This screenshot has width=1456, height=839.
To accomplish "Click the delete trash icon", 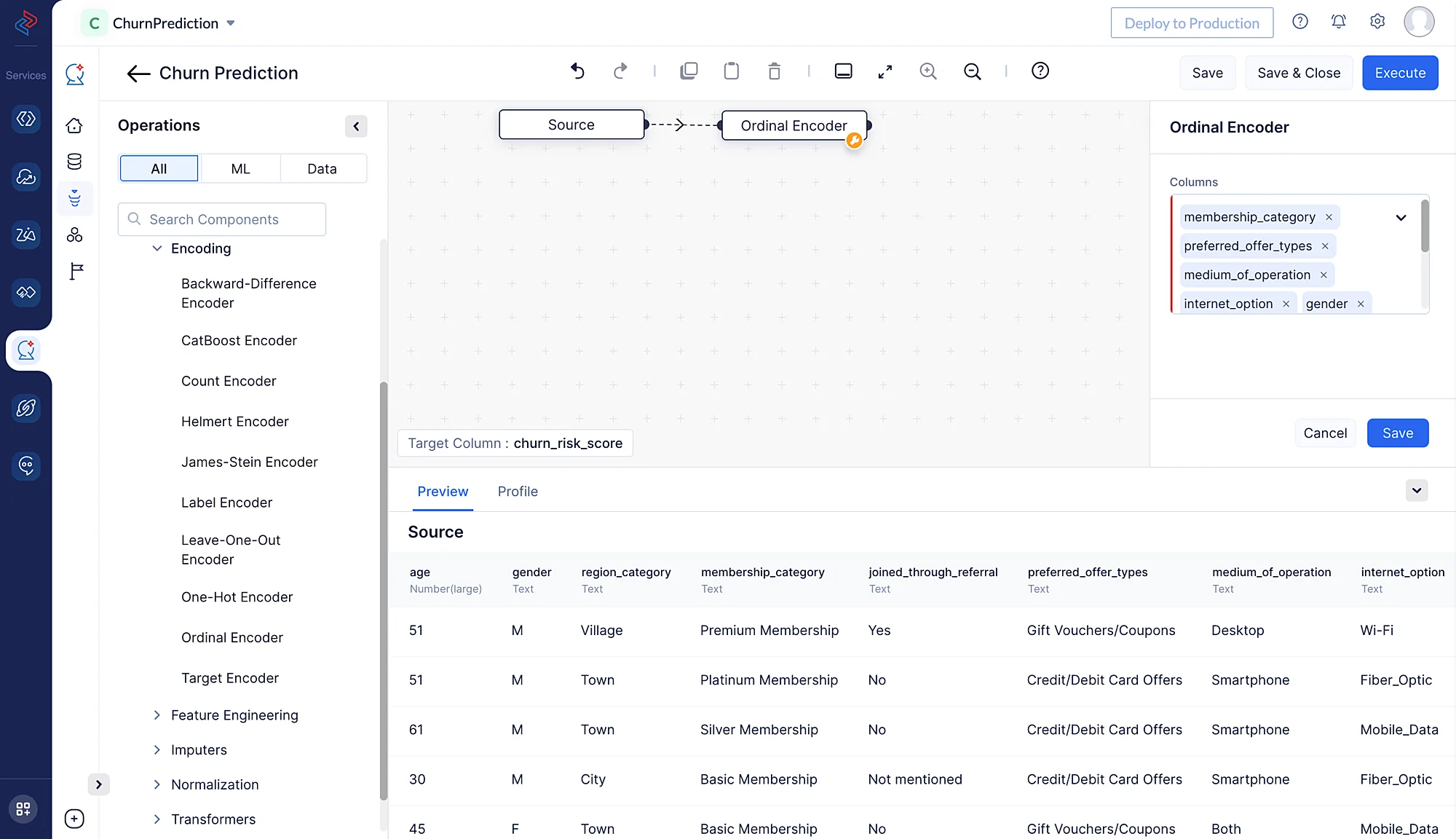I will pyautogui.click(x=774, y=71).
